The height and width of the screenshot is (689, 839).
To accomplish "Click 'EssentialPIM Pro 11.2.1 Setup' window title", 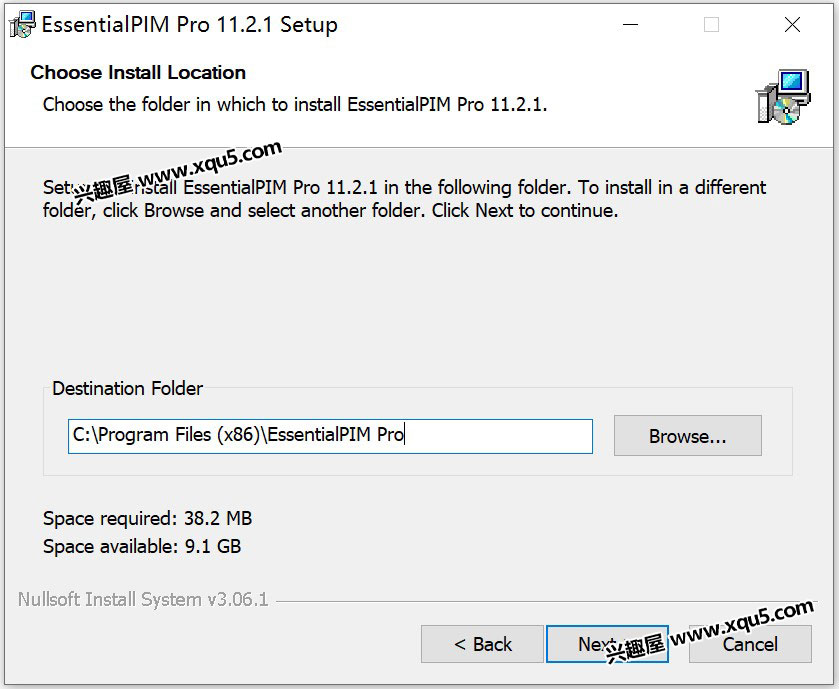I will (189, 25).
